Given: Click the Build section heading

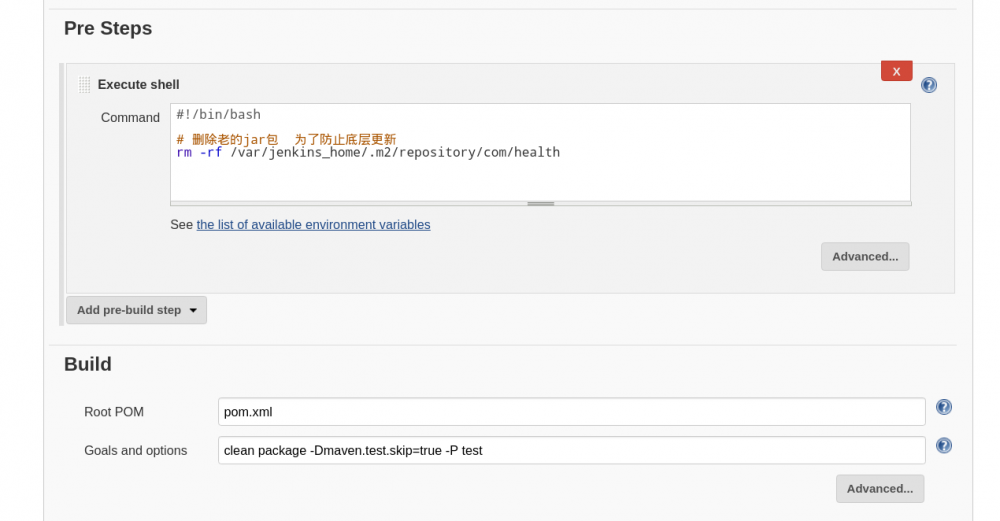Looking at the screenshot, I should [88, 364].
